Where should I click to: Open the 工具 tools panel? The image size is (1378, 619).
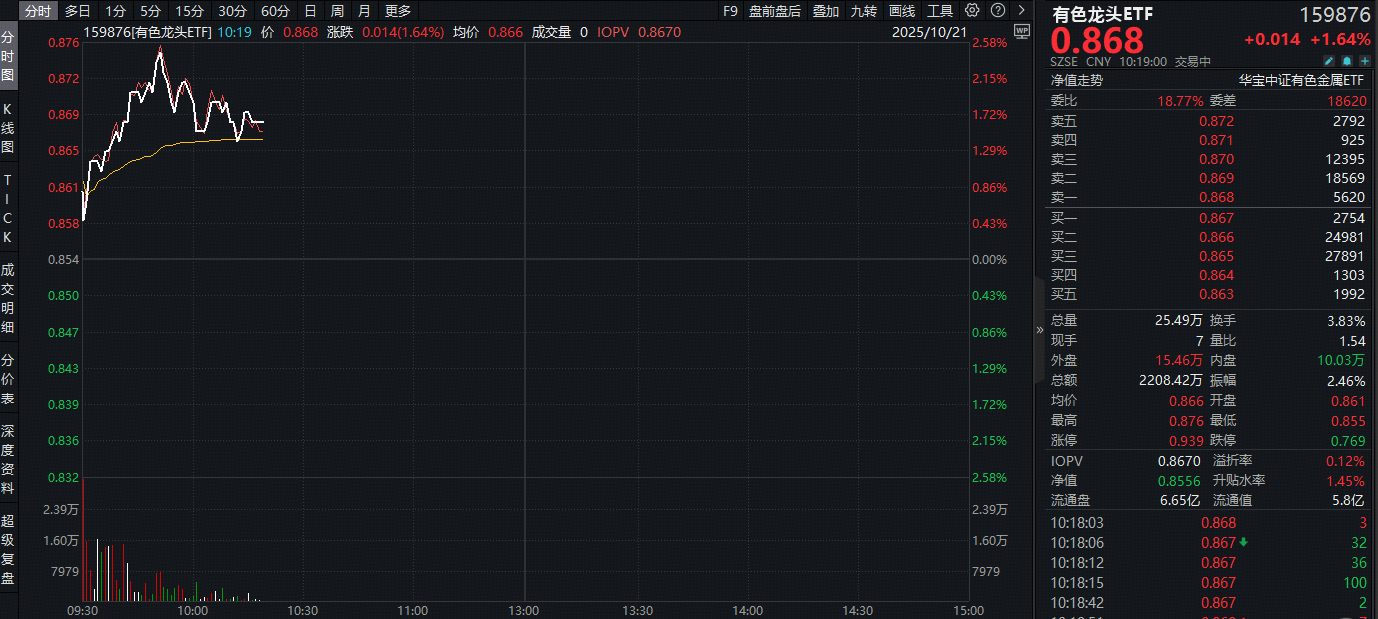(940, 11)
